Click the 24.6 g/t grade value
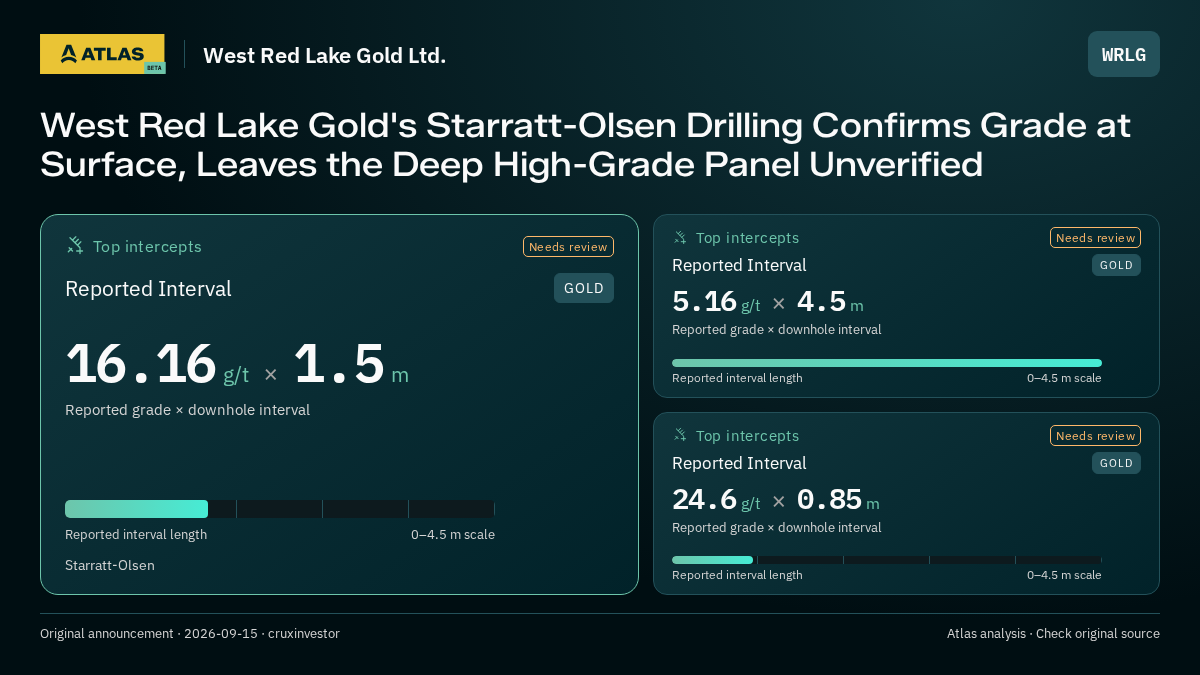The width and height of the screenshot is (1200, 675). pyautogui.click(x=716, y=500)
